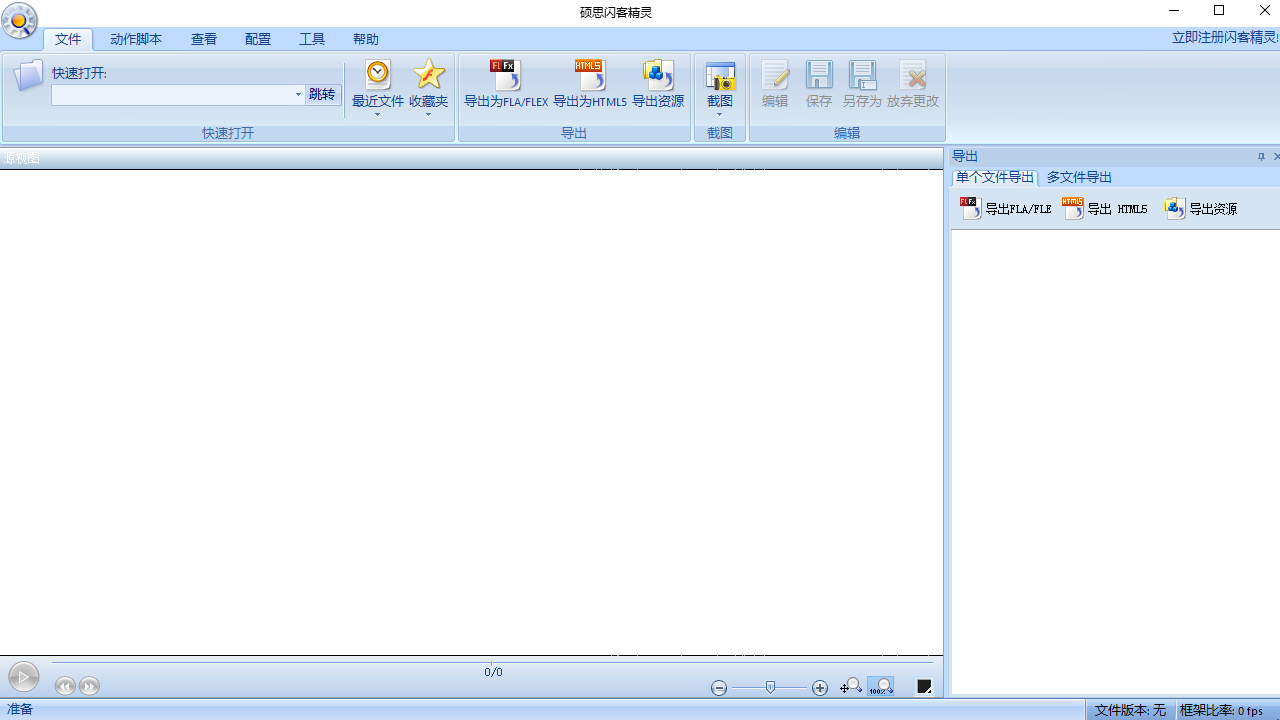Click the 导出资源 ribbon icon
This screenshot has width=1280, height=720.
[x=658, y=76]
